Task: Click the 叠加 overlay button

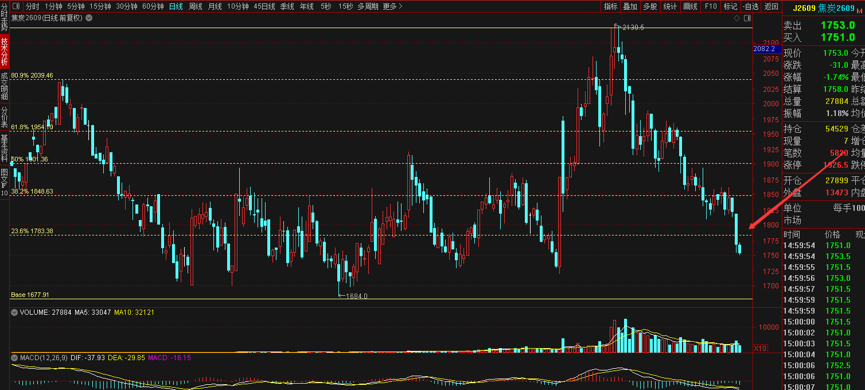Action: point(629,7)
